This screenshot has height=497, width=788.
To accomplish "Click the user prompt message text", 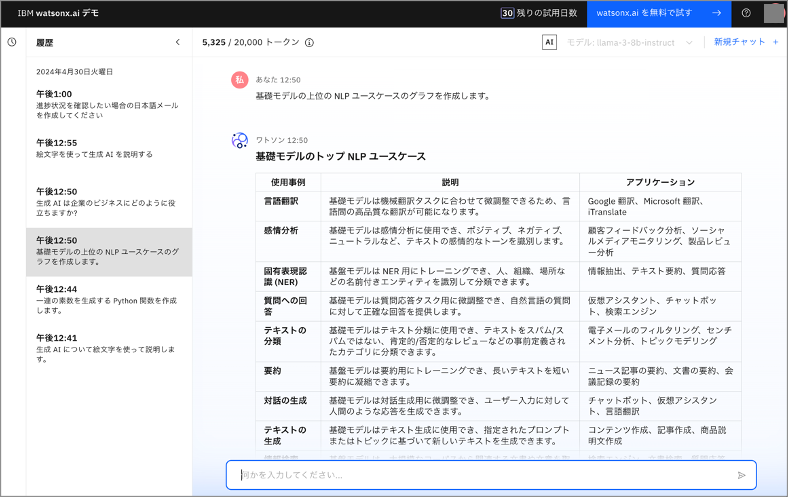I will point(373,95).
